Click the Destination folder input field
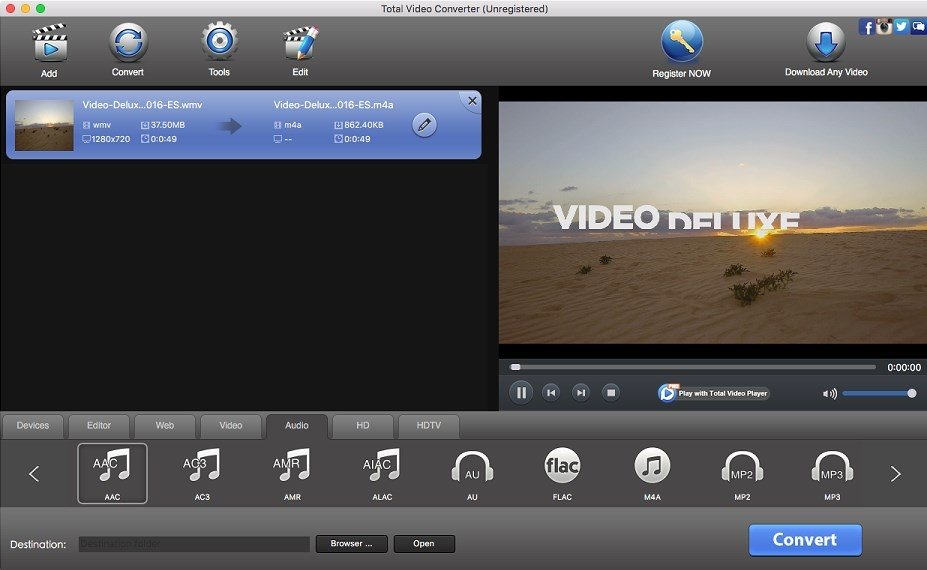Viewport: 927px width, 570px height. point(194,544)
